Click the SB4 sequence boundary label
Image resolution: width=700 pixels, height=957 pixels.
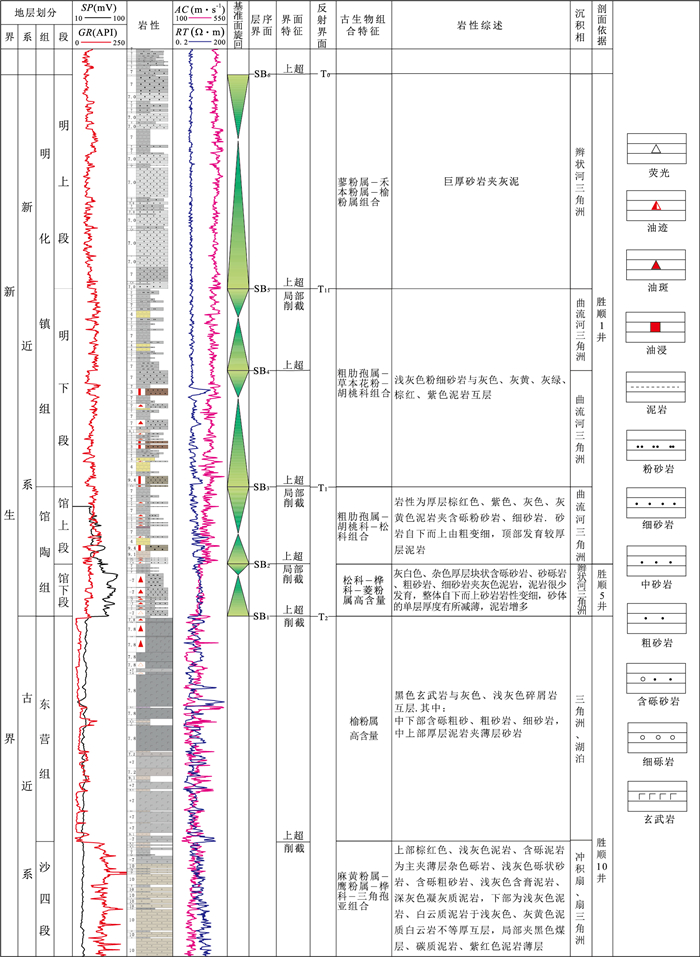pyautogui.click(x=261, y=370)
